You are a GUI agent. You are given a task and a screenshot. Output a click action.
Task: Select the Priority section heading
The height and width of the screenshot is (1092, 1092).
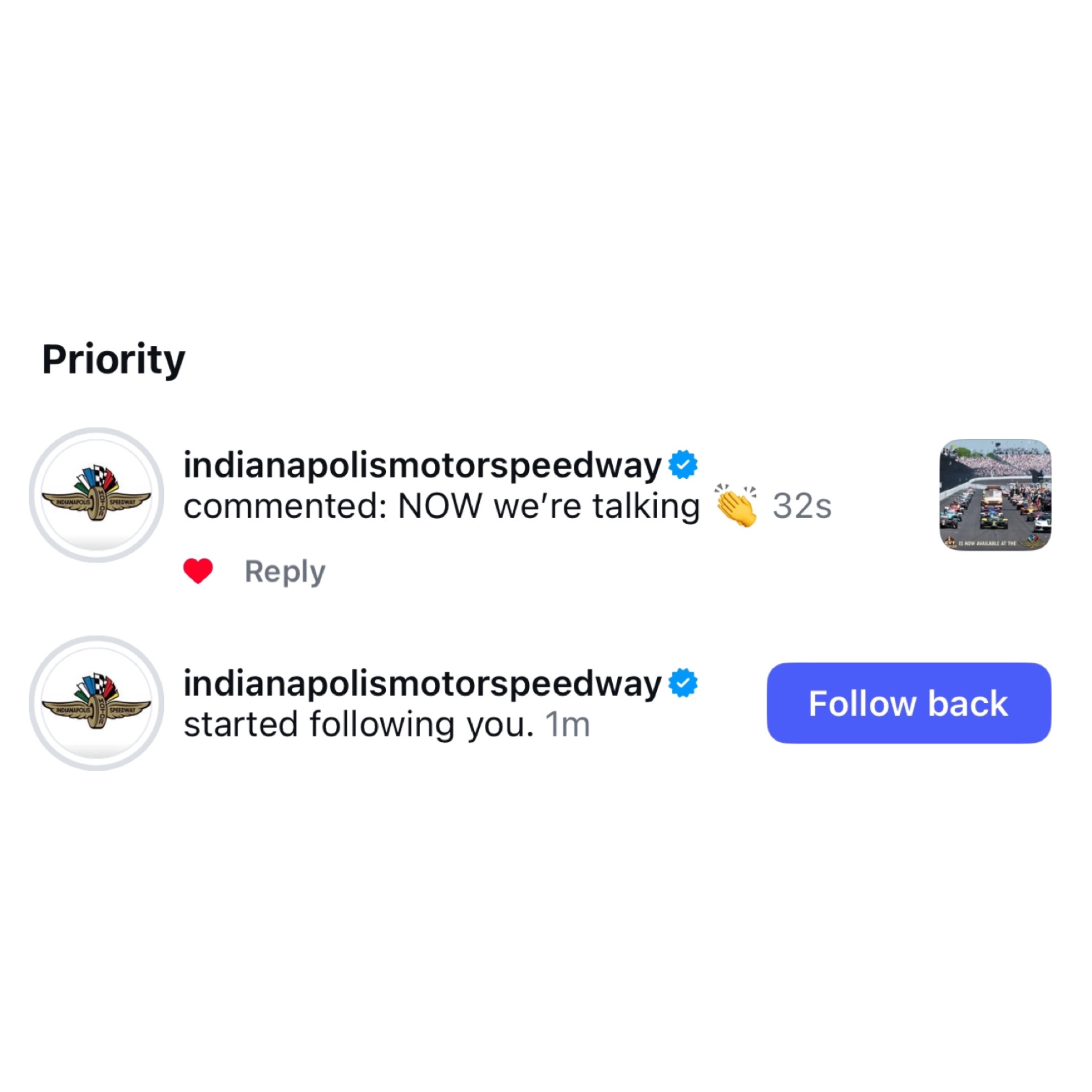tap(114, 359)
